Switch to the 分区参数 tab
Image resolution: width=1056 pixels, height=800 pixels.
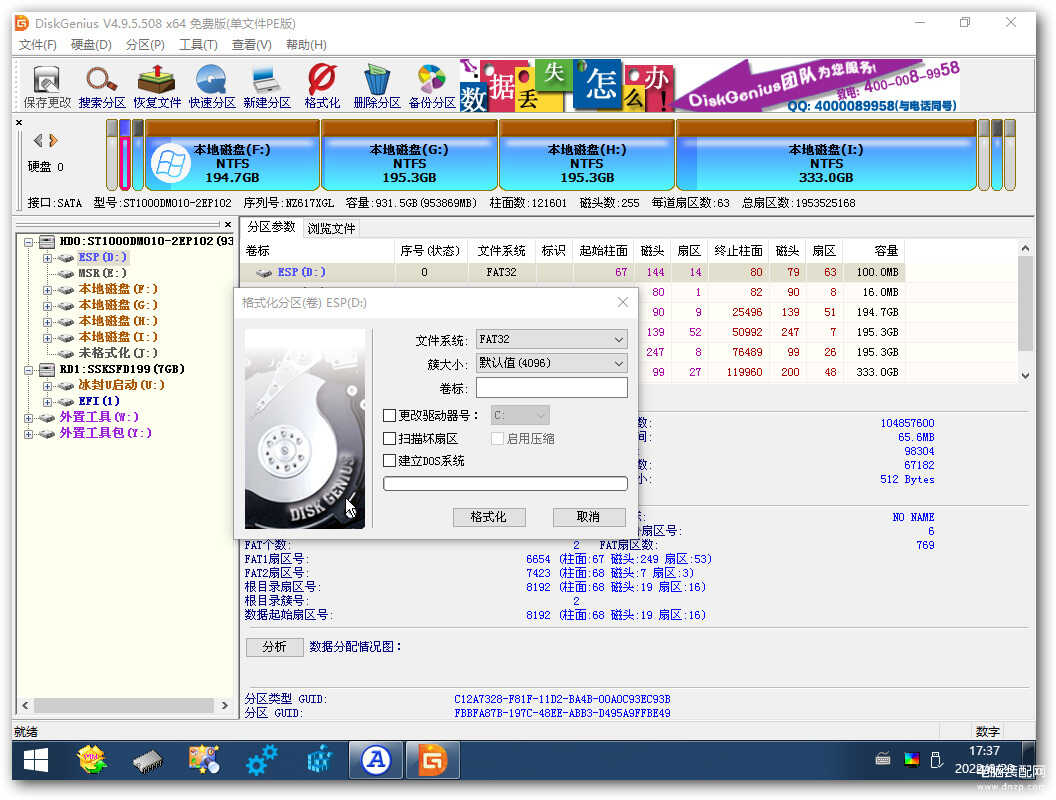(x=271, y=227)
